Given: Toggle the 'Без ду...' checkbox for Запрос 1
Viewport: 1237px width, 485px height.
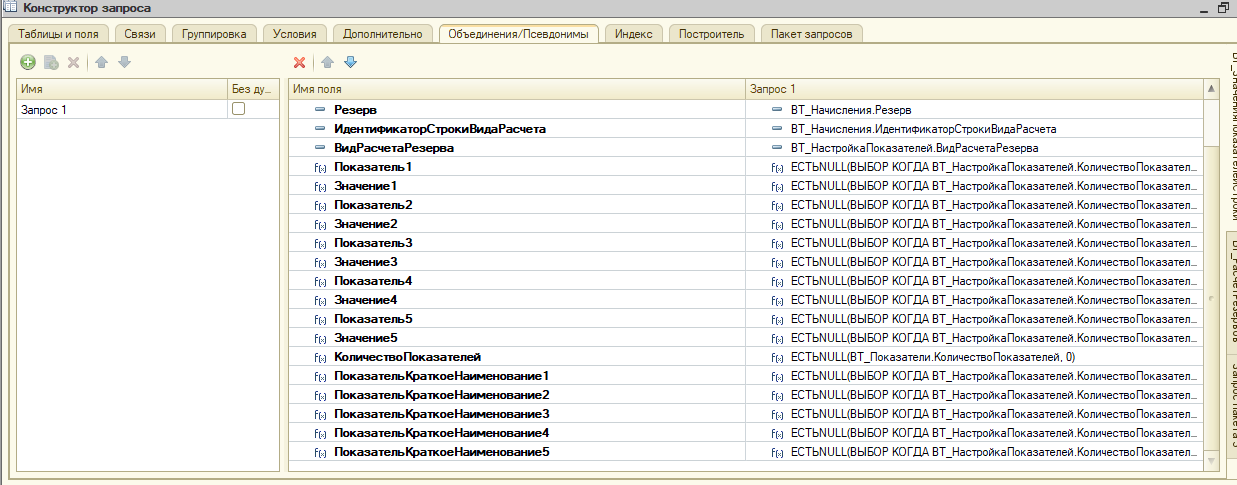Looking at the screenshot, I should 239,109.
